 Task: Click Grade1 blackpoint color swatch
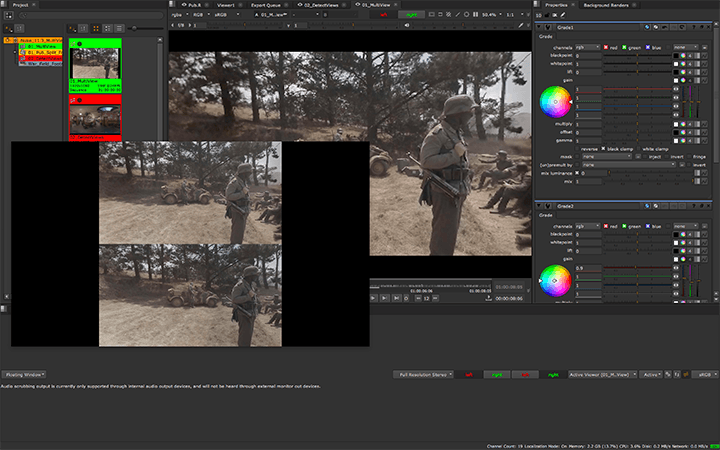pyautogui.click(x=676, y=56)
